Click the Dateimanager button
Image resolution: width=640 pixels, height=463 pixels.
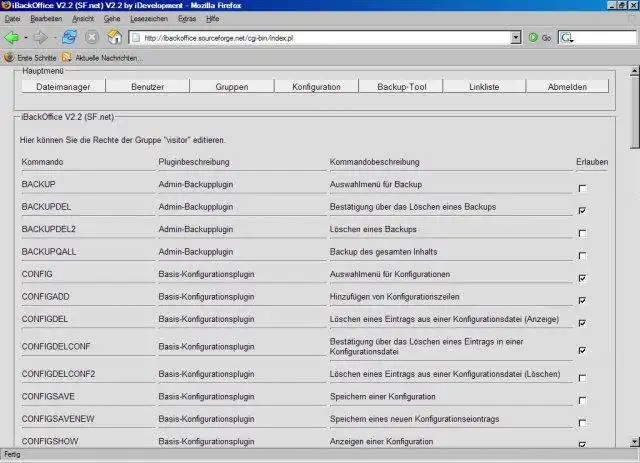[63, 87]
